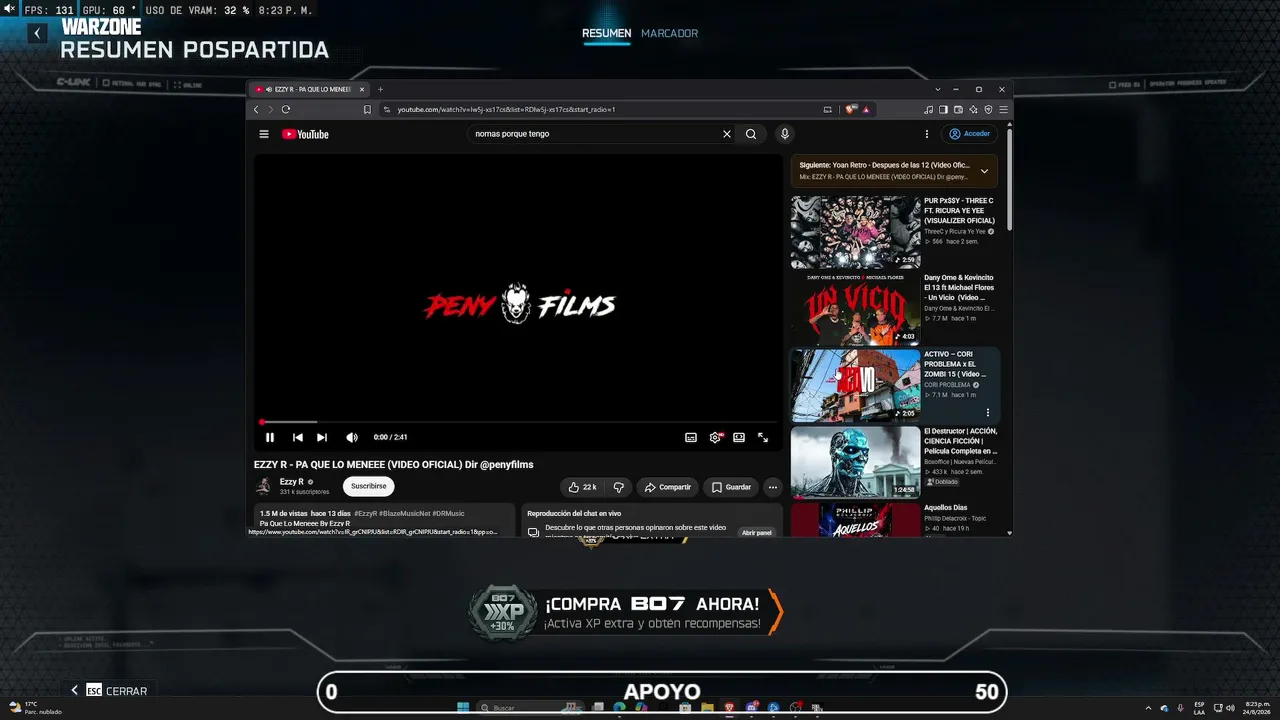
Task: Go to the YouTube home logo
Action: pyautogui.click(x=305, y=134)
